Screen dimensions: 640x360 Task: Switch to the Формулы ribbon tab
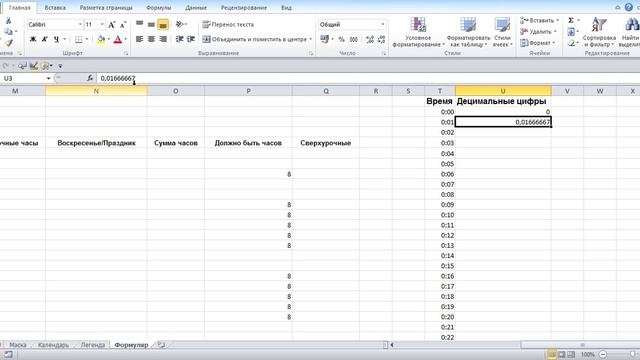coord(158,8)
